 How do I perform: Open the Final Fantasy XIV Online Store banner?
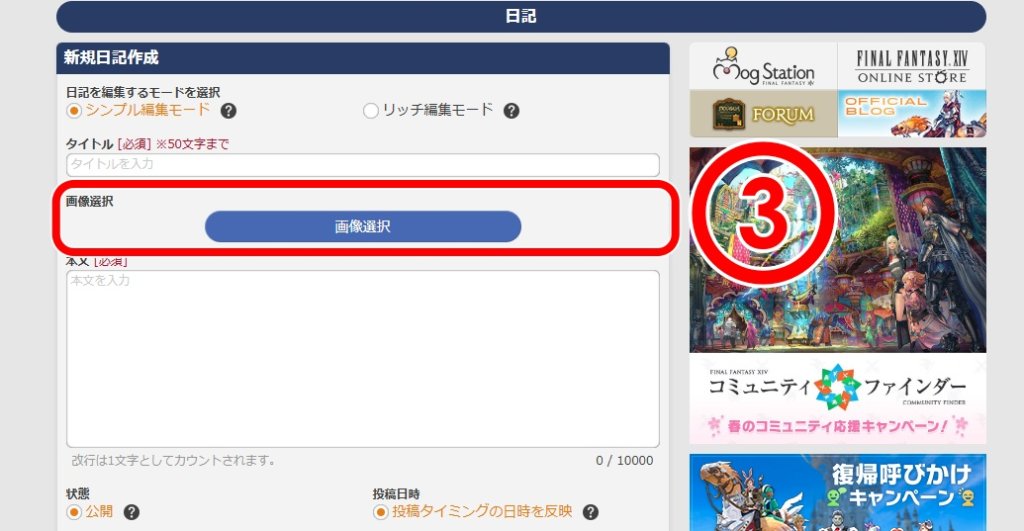coord(912,66)
